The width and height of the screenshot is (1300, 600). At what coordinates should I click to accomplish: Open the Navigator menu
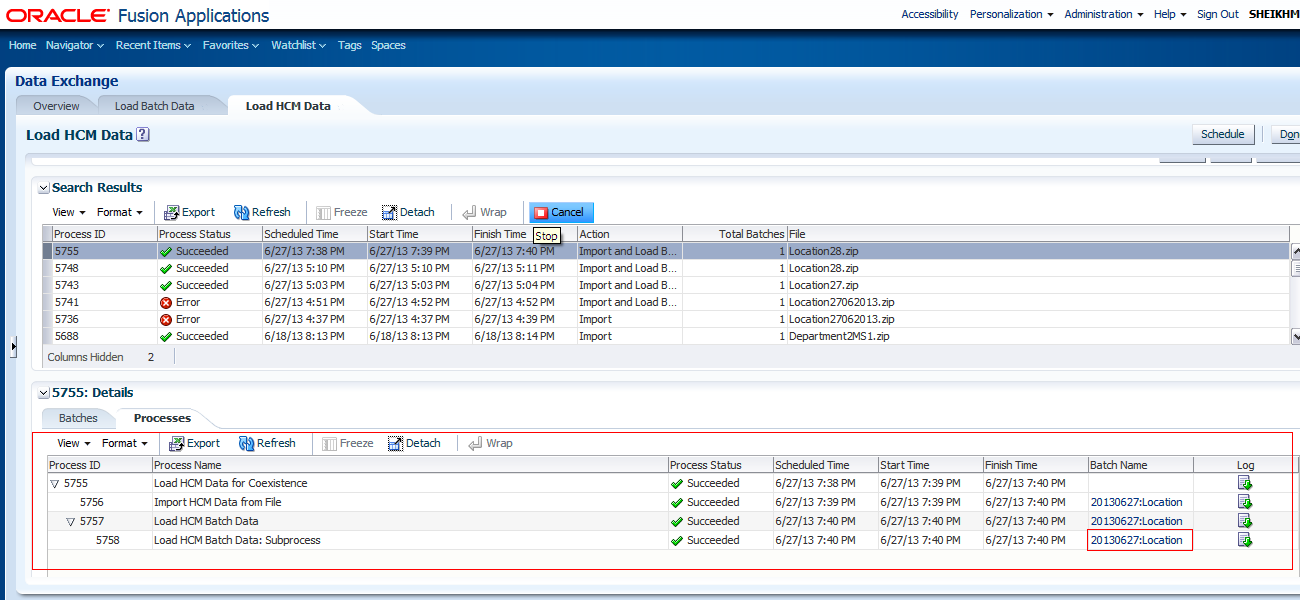[x=74, y=45]
